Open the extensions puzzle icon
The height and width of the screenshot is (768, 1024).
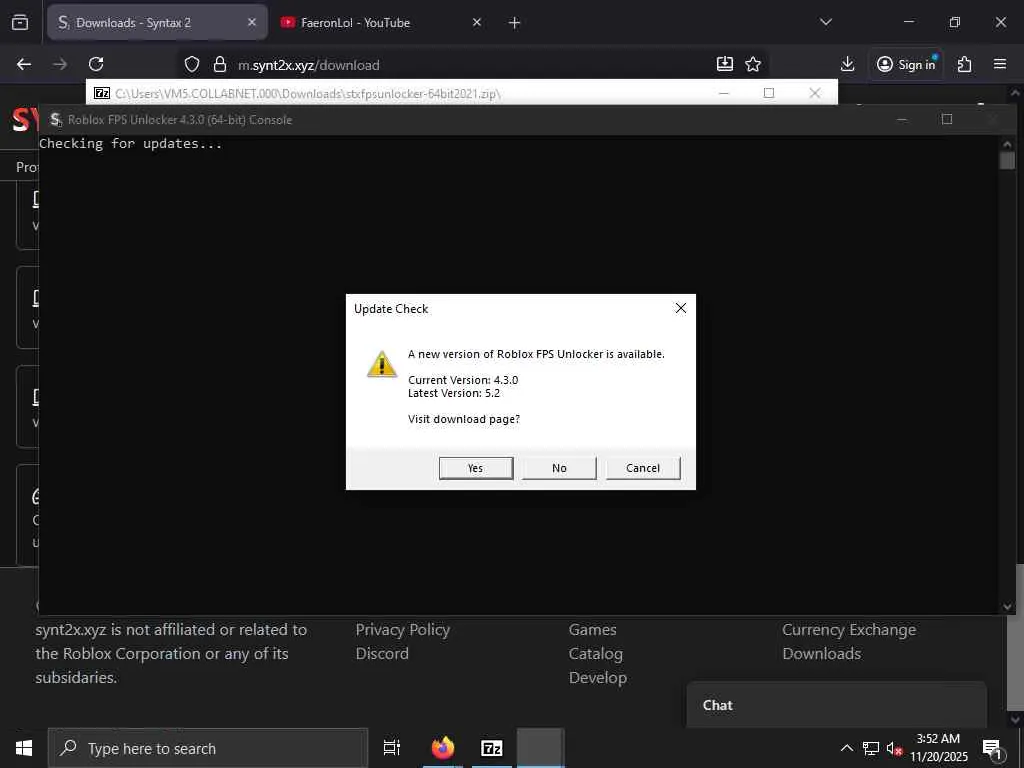[965, 64]
